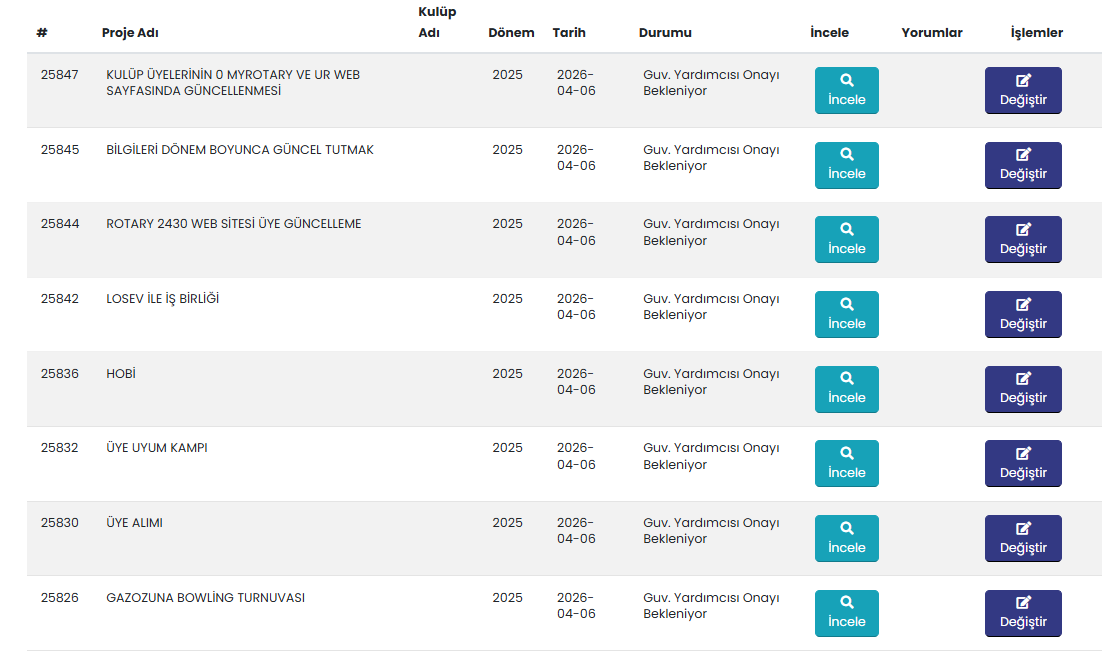Open İncele for project 25845

[x=846, y=165]
